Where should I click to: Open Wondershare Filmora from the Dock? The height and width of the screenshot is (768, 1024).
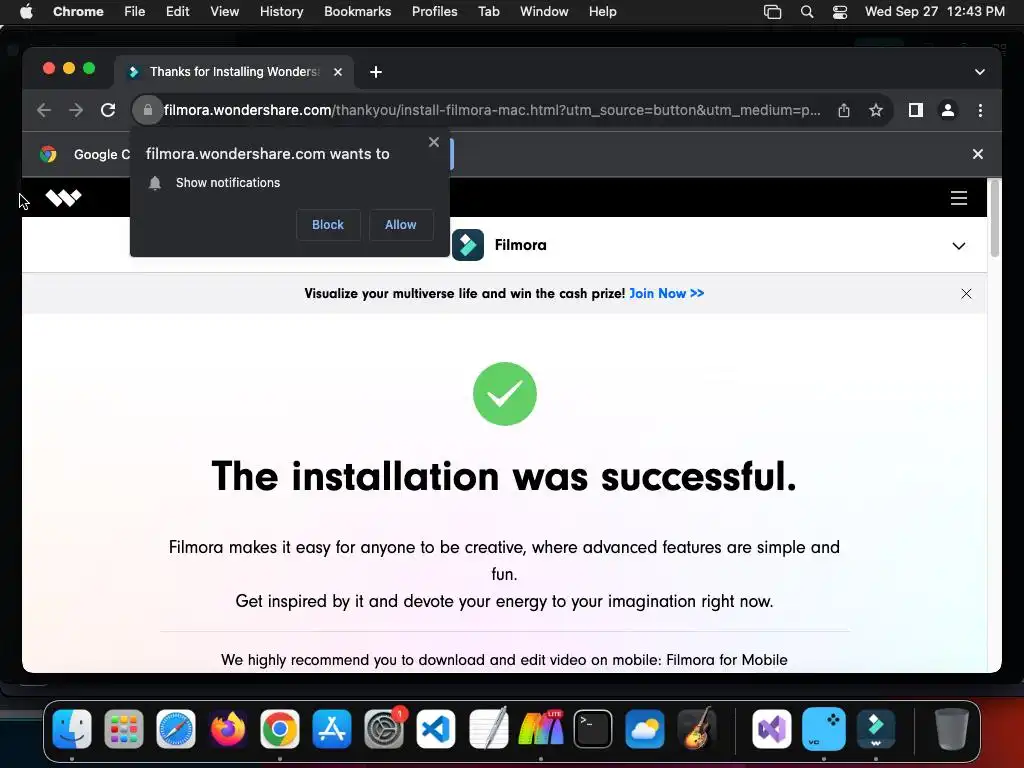(876, 728)
